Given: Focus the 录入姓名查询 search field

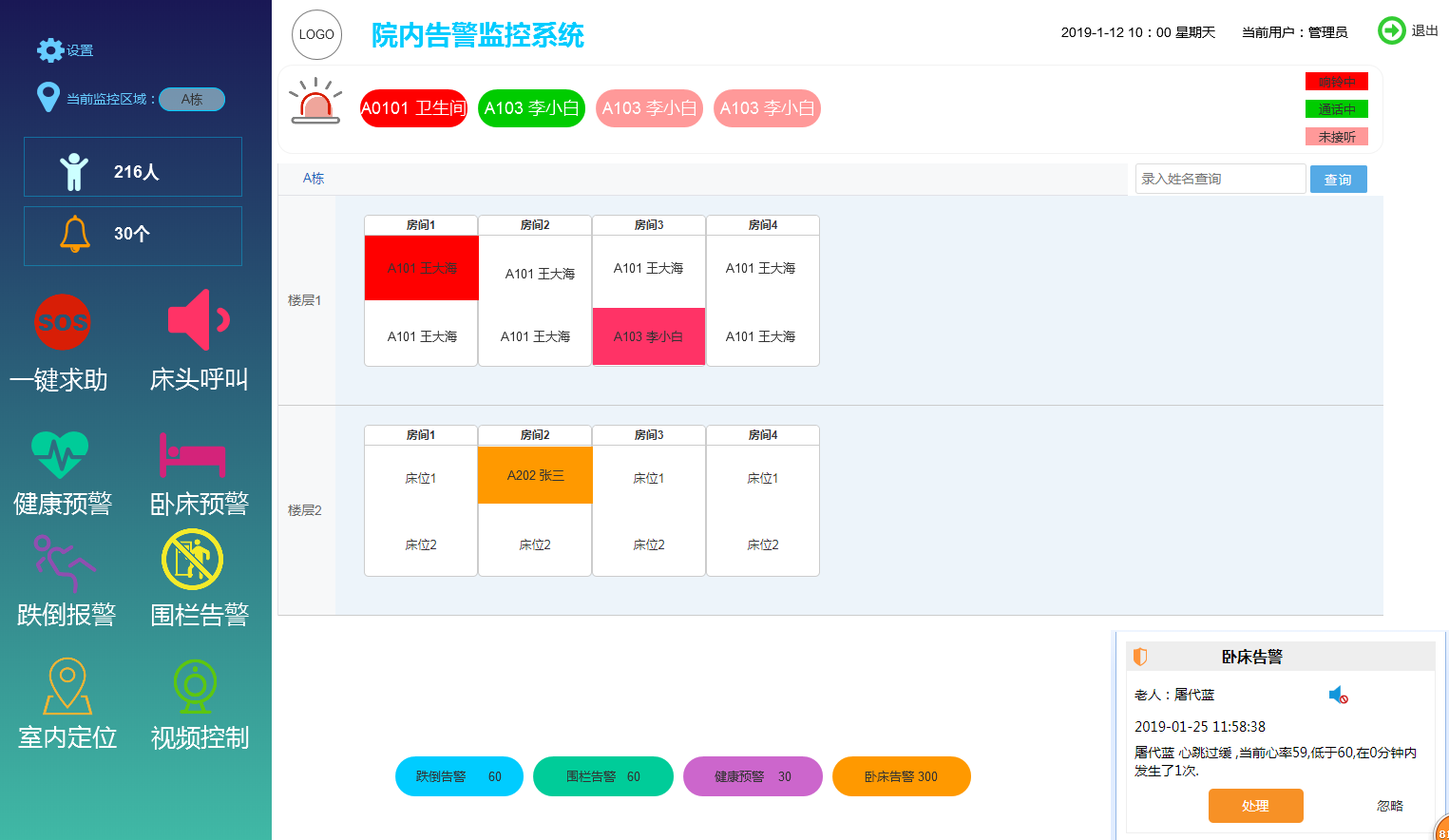Looking at the screenshot, I should tap(1220, 179).
